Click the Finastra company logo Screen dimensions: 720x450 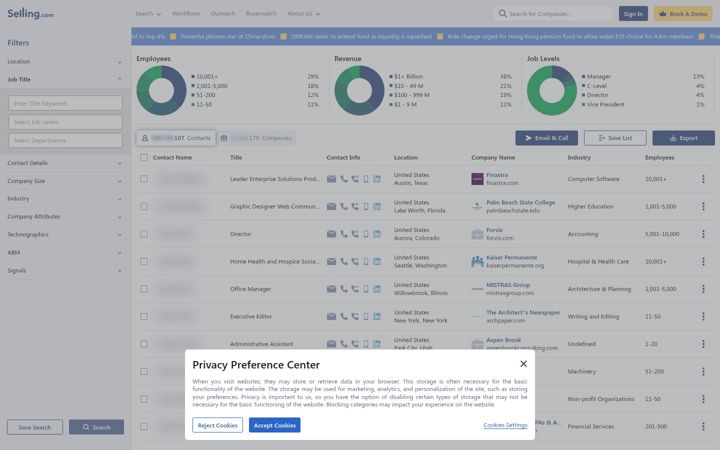click(x=477, y=179)
